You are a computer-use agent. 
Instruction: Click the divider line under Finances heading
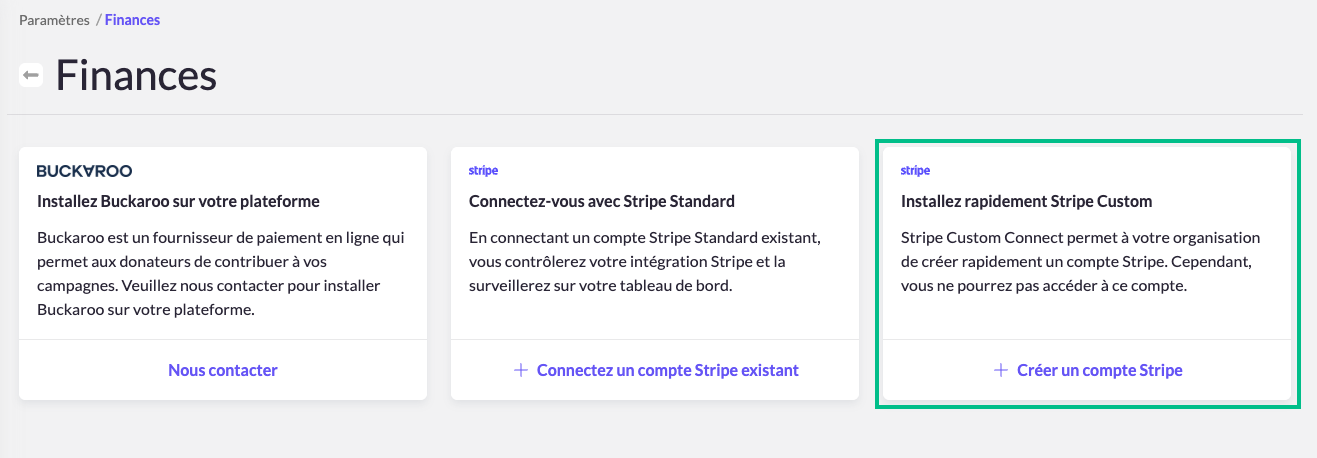tap(658, 115)
